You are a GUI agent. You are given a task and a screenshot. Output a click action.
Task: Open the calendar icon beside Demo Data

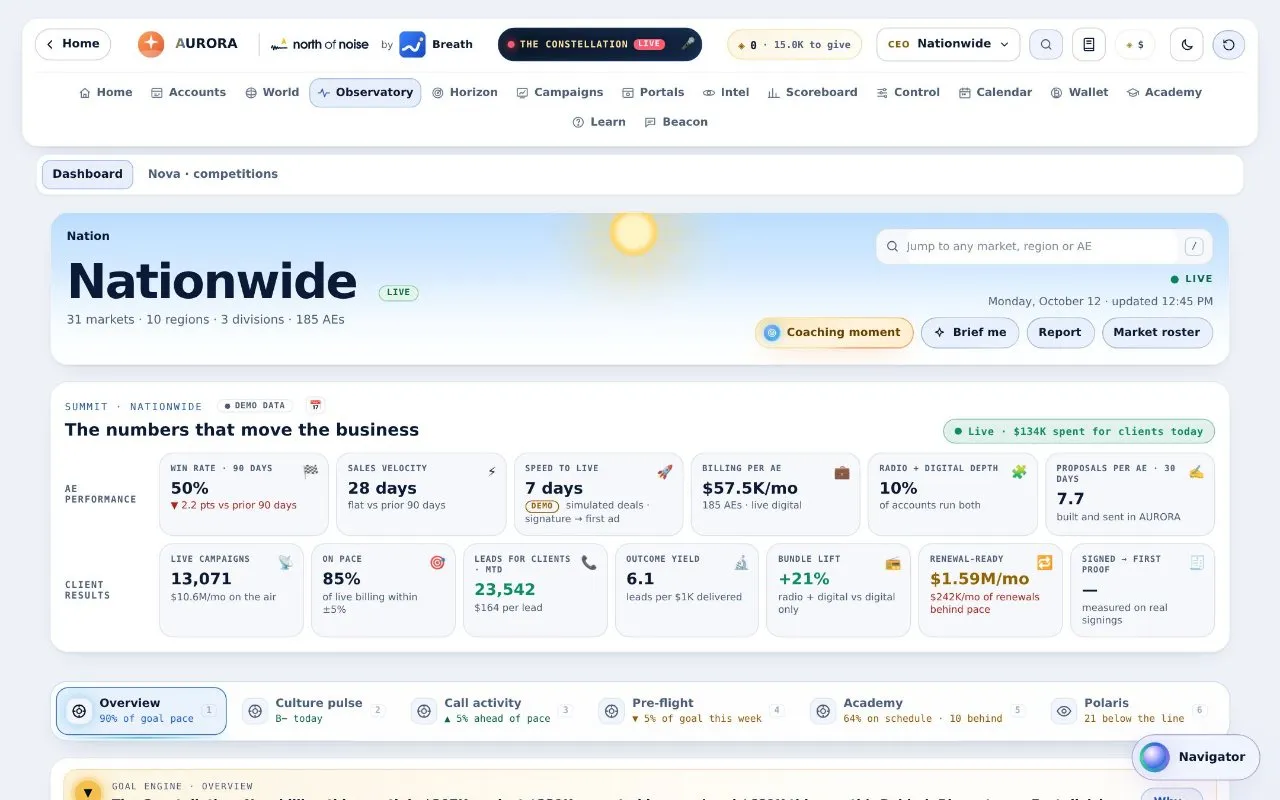316,406
